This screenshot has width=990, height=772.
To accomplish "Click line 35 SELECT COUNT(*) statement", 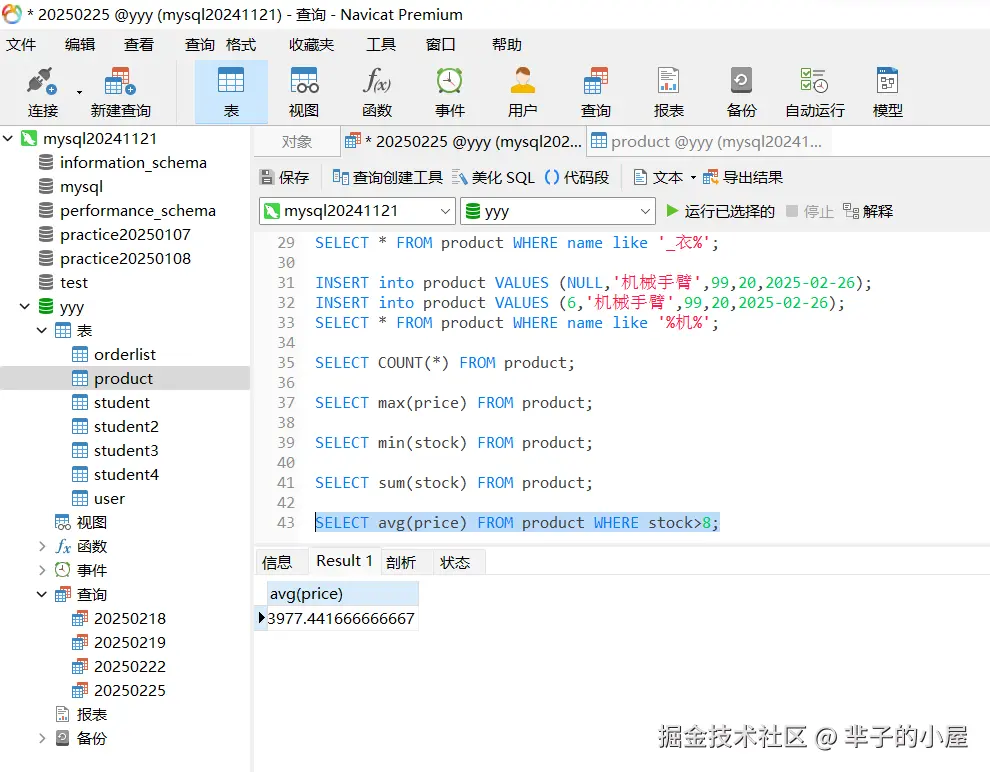I will [444, 363].
